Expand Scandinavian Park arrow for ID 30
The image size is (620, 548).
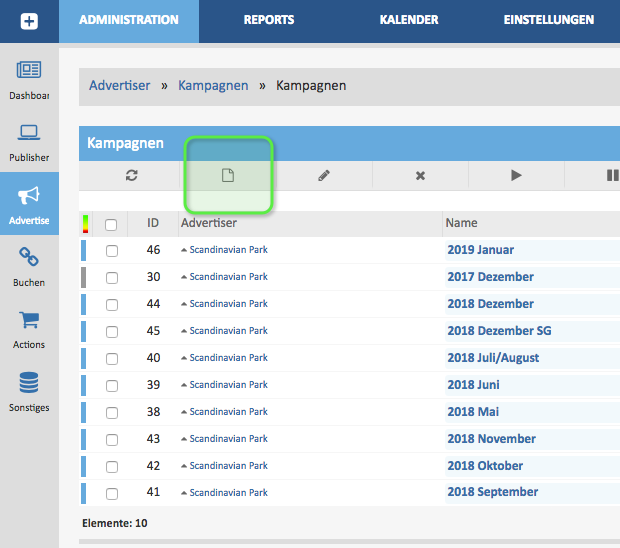click(x=184, y=277)
